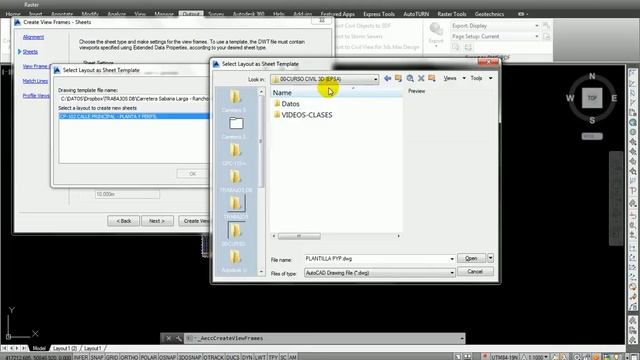Open the Tools menu dropdown
The width and height of the screenshot is (640, 360).
point(481,78)
